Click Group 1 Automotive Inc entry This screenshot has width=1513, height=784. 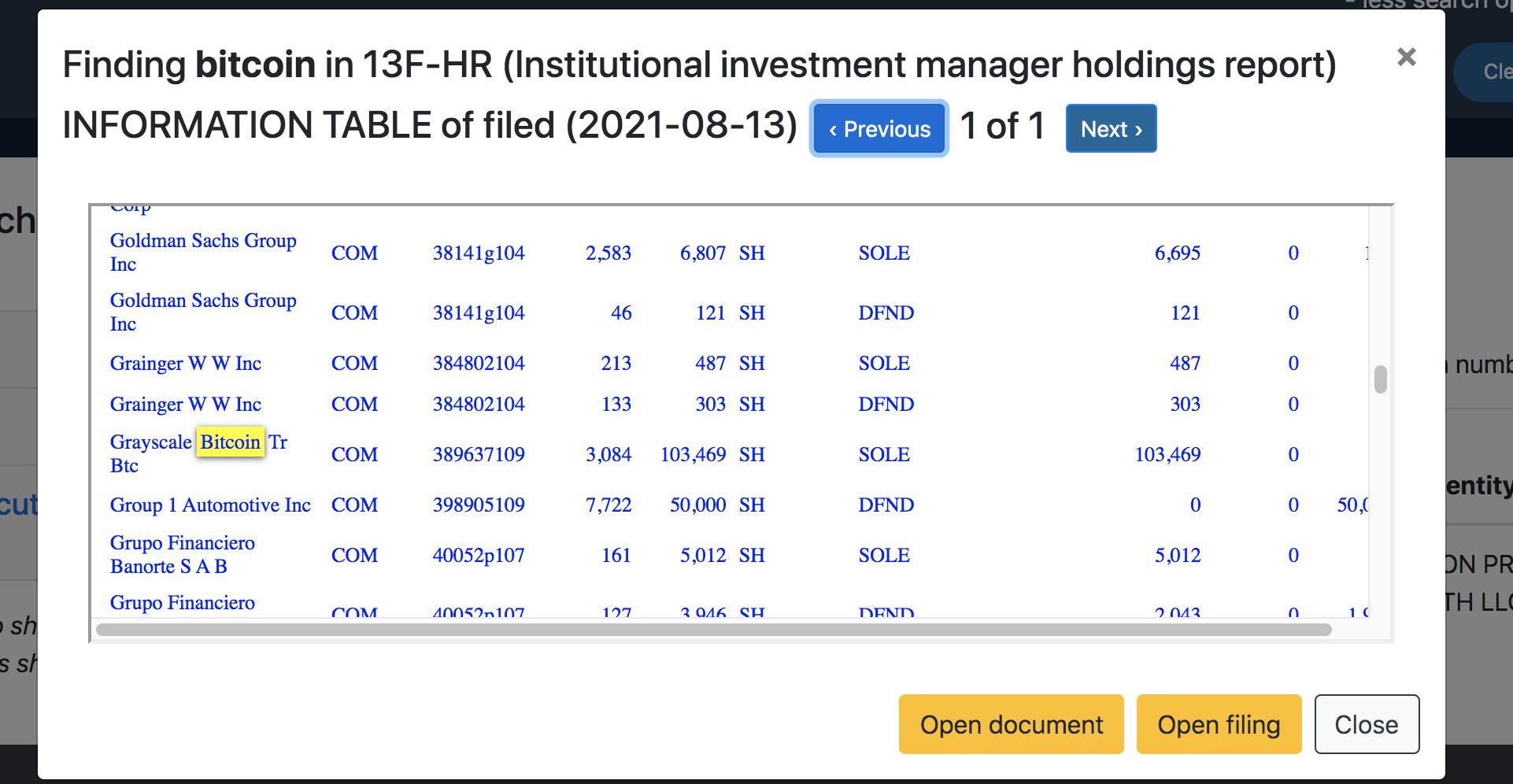210,505
